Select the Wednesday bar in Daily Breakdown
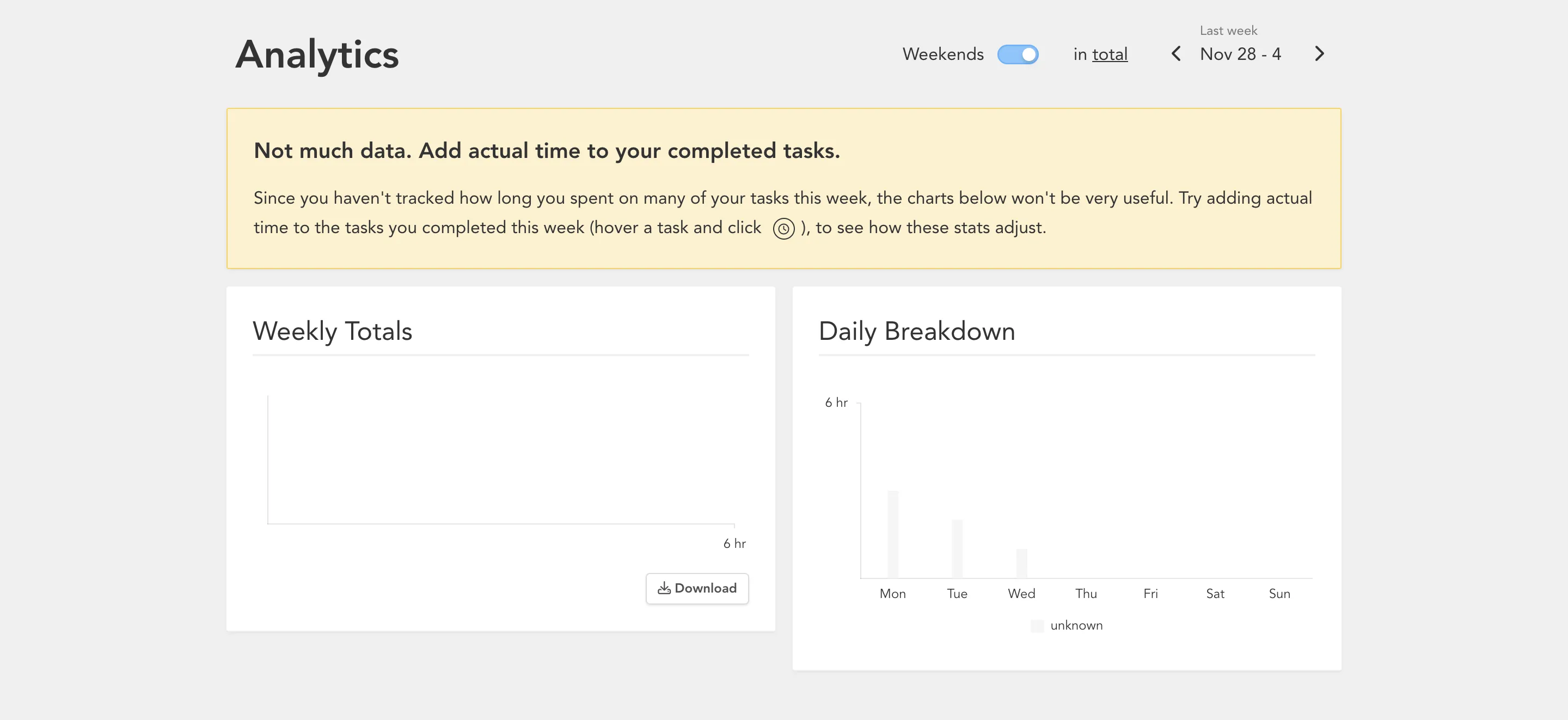This screenshot has height=720, width=1568. [1021, 563]
